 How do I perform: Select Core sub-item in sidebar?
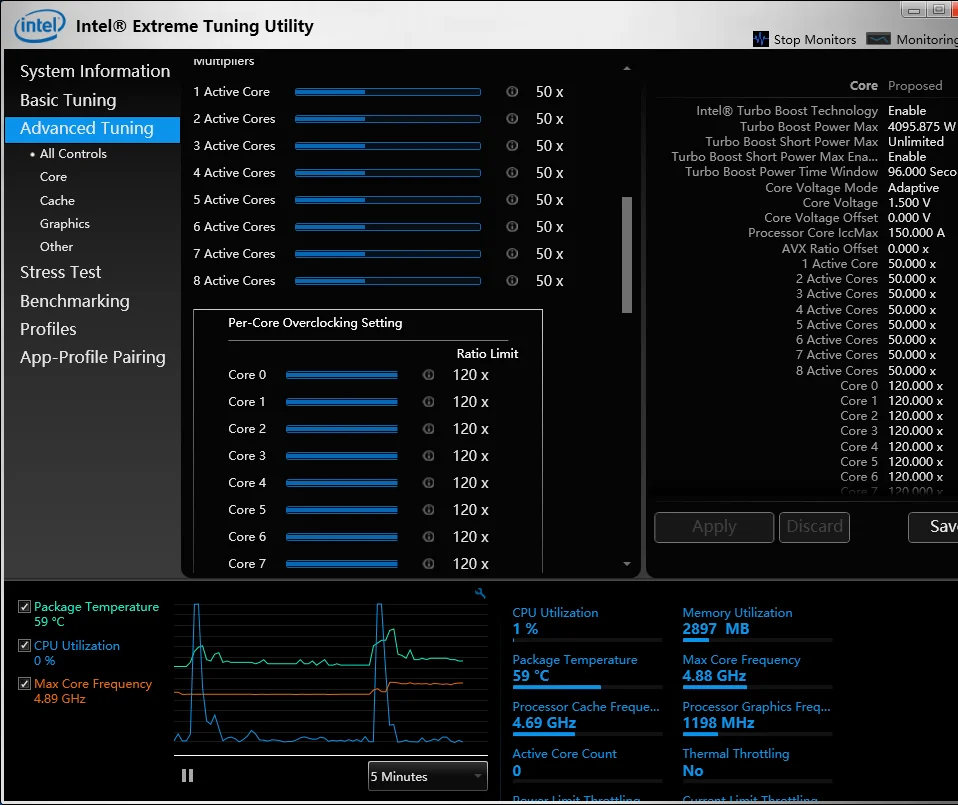(x=53, y=177)
